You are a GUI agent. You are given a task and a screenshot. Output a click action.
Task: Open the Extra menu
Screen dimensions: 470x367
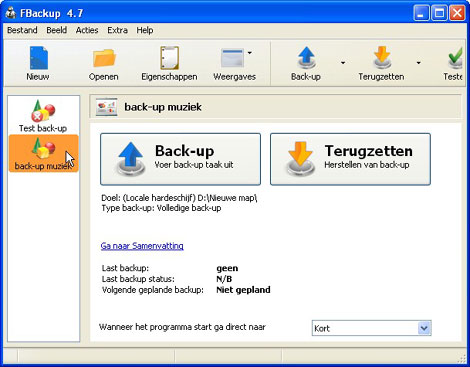(117, 30)
